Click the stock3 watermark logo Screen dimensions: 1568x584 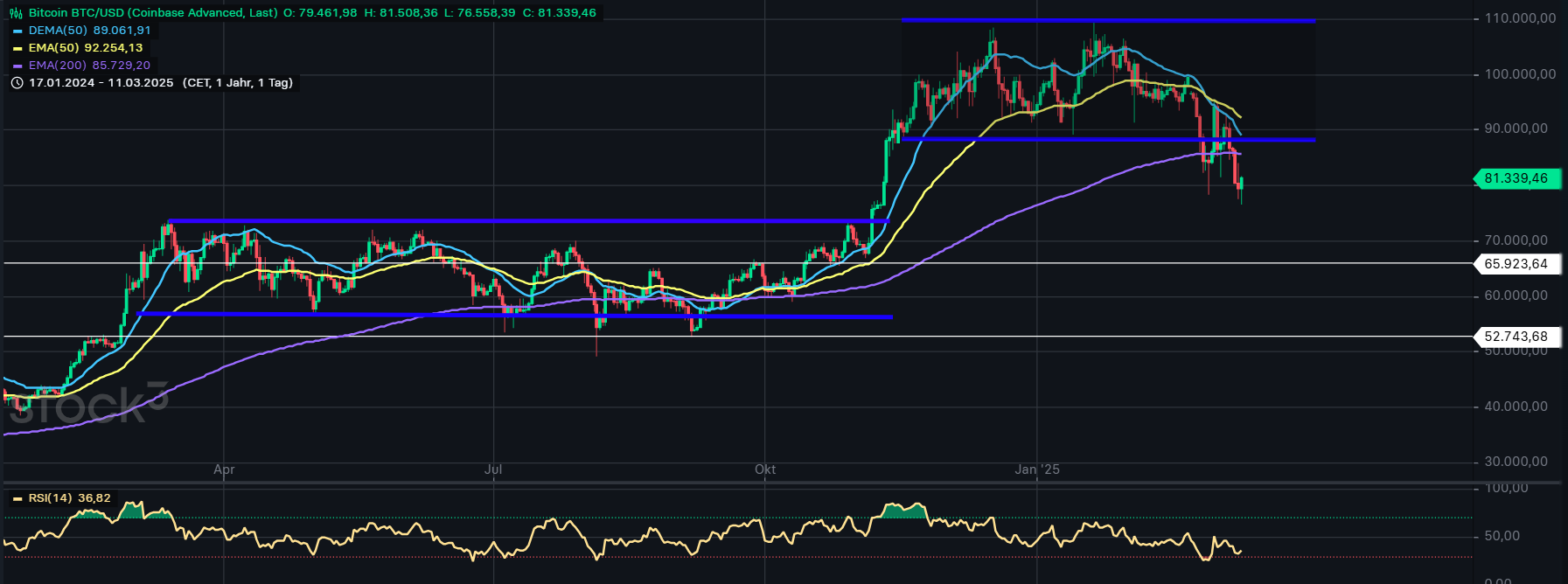(x=87, y=404)
